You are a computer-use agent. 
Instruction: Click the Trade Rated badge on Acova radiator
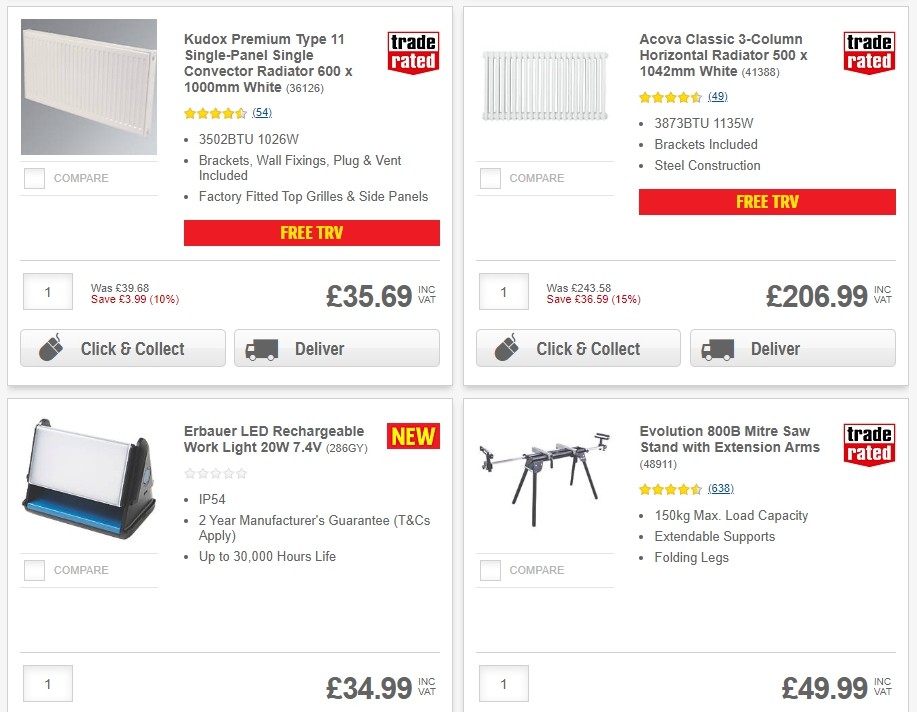pyautogui.click(x=868, y=54)
